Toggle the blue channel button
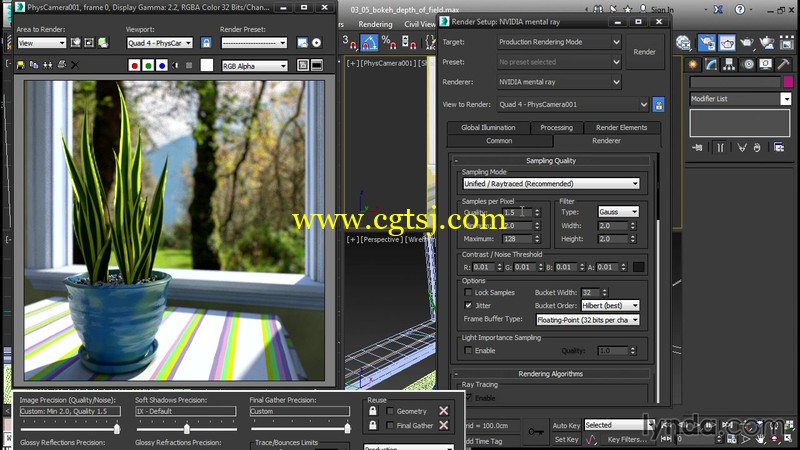The height and width of the screenshot is (450, 800). click(162, 65)
